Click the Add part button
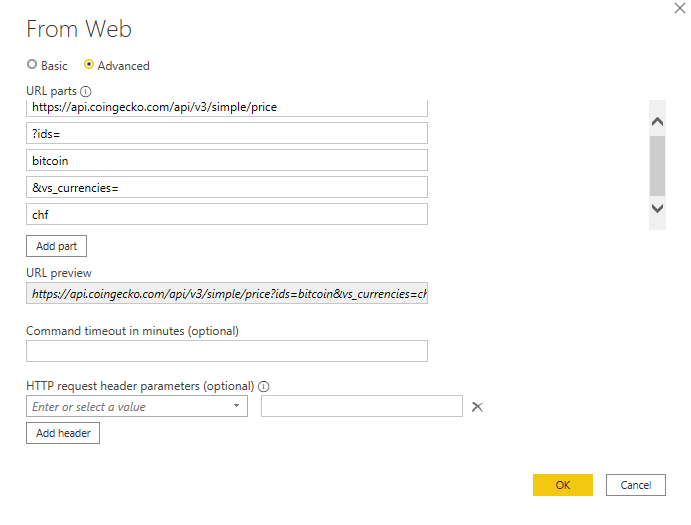Viewport: 691px width, 525px height. (57, 245)
